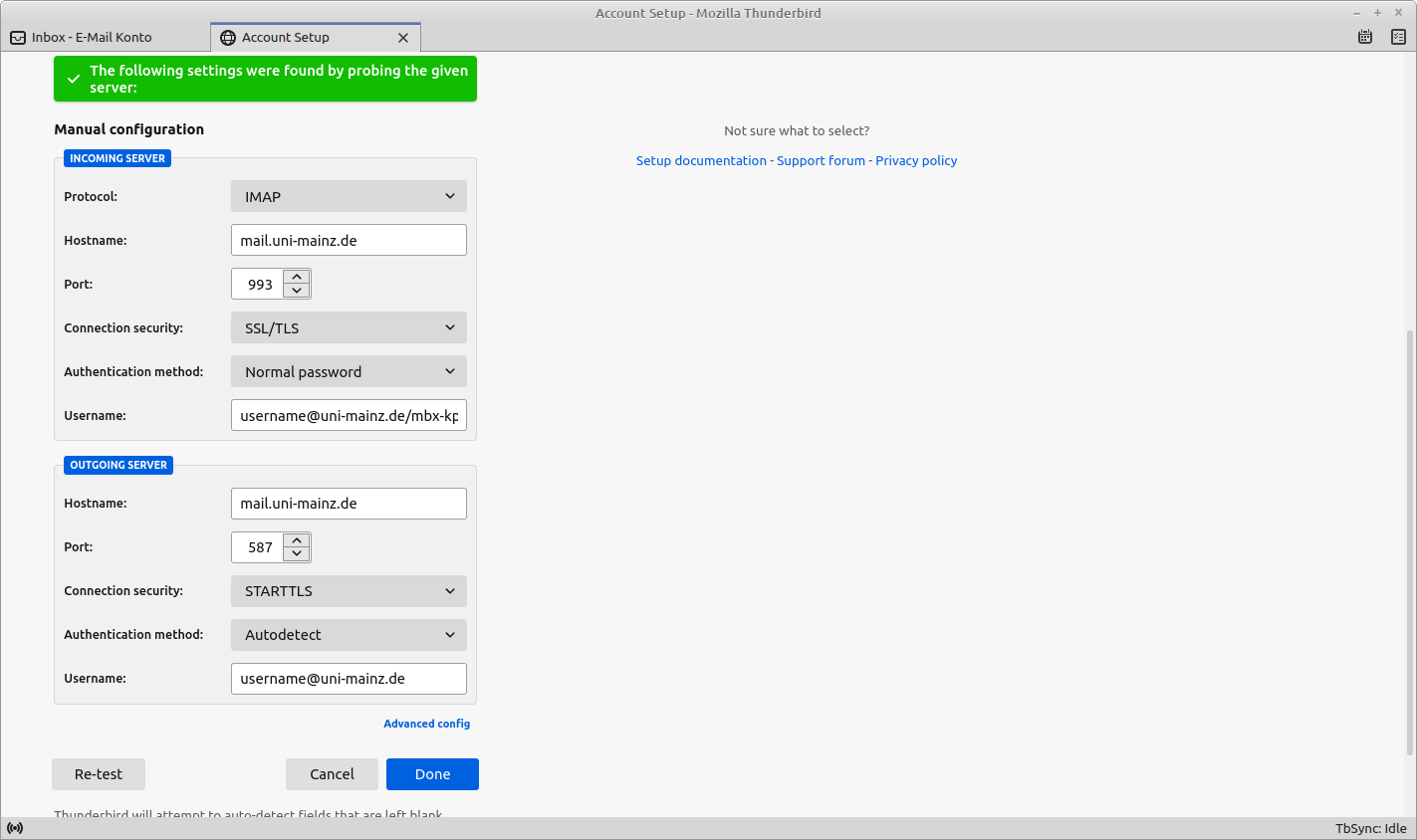Click the incoming server Hostname field
This screenshot has height=840, width=1417.
[x=349, y=240]
